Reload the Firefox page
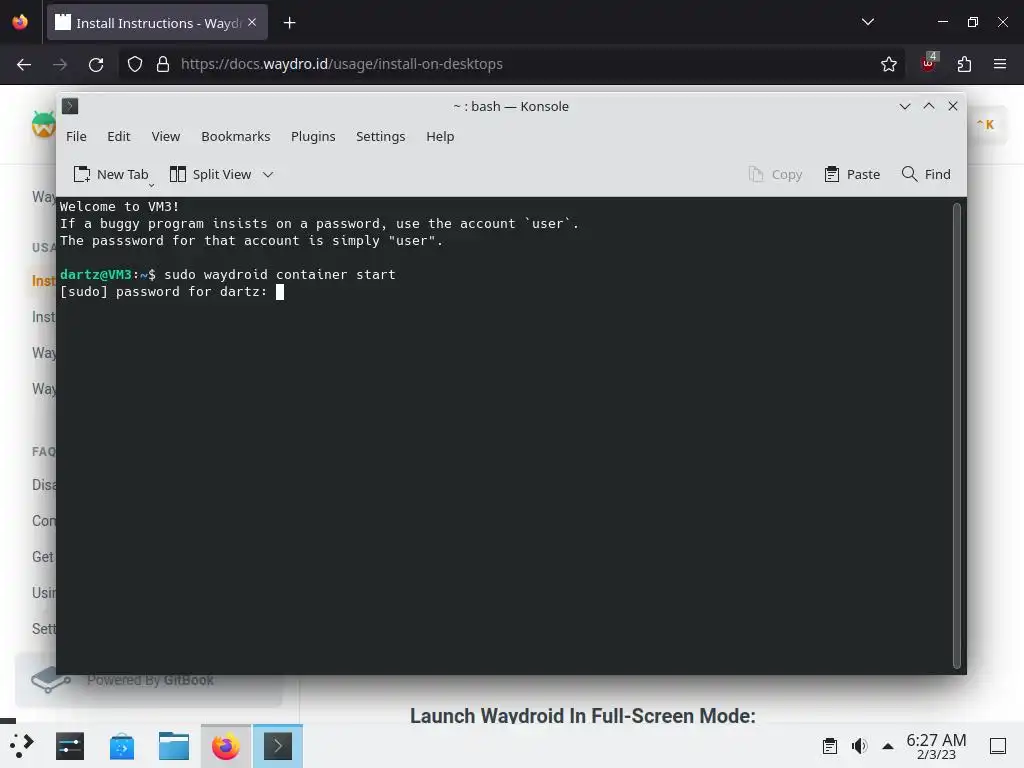The image size is (1024, 768). point(96,64)
